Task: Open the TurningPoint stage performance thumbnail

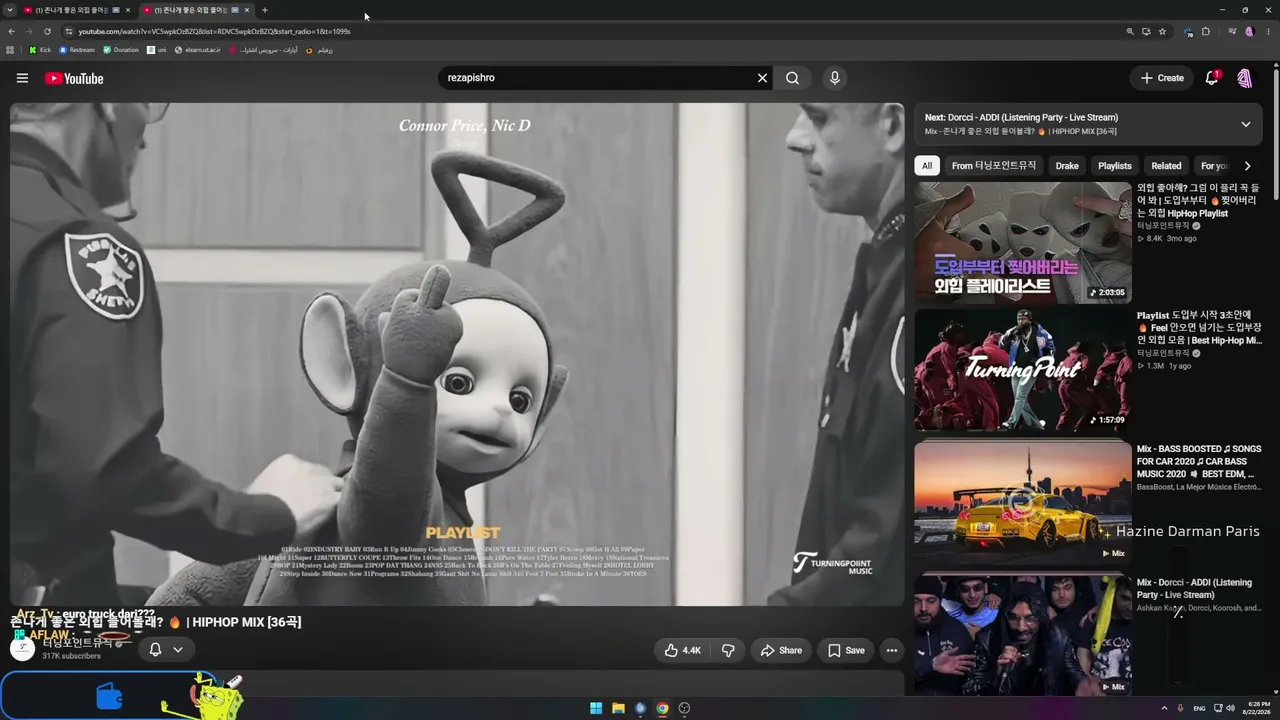Action: [1023, 369]
